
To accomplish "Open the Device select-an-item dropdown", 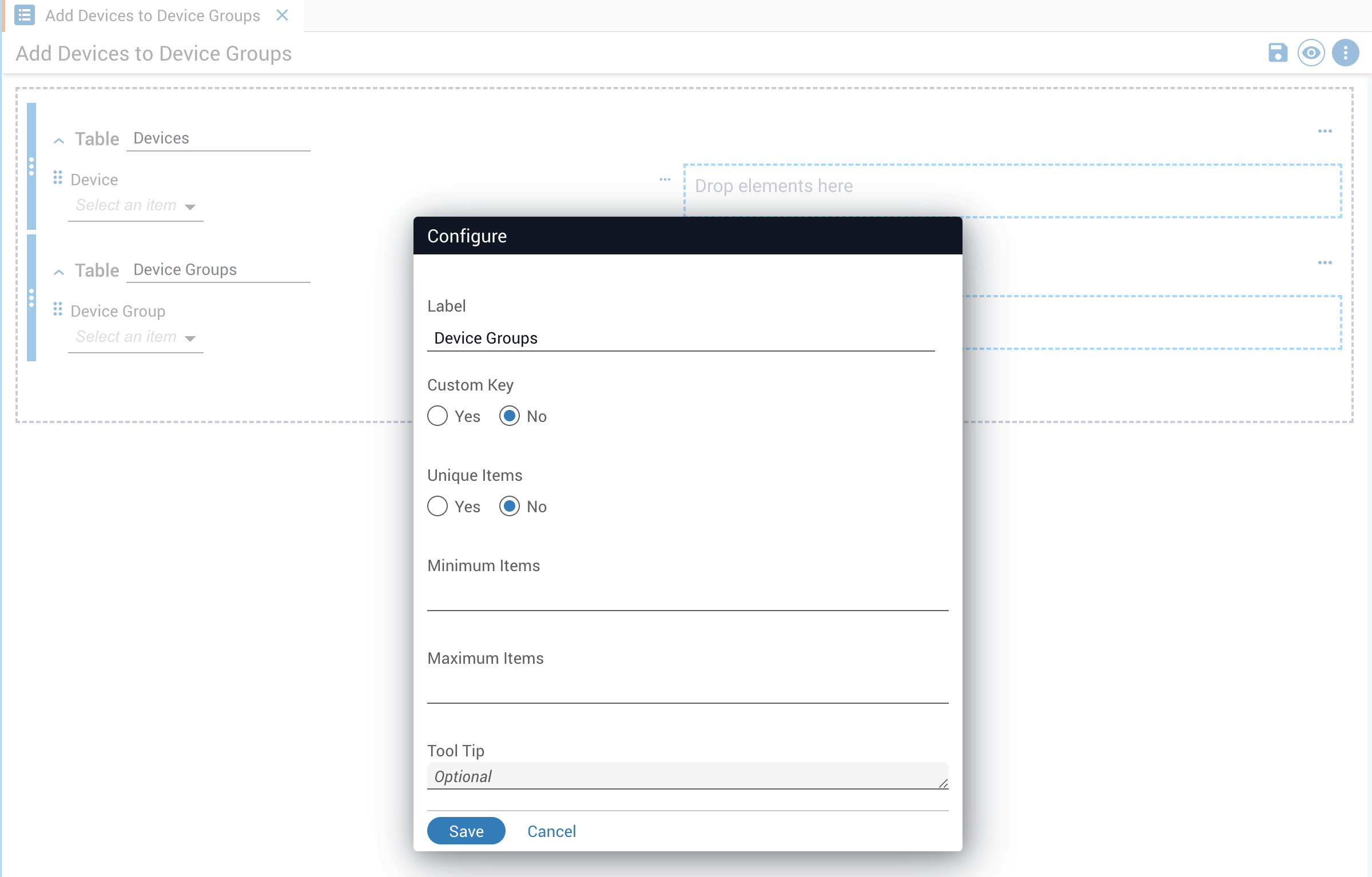I will coord(136,206).
